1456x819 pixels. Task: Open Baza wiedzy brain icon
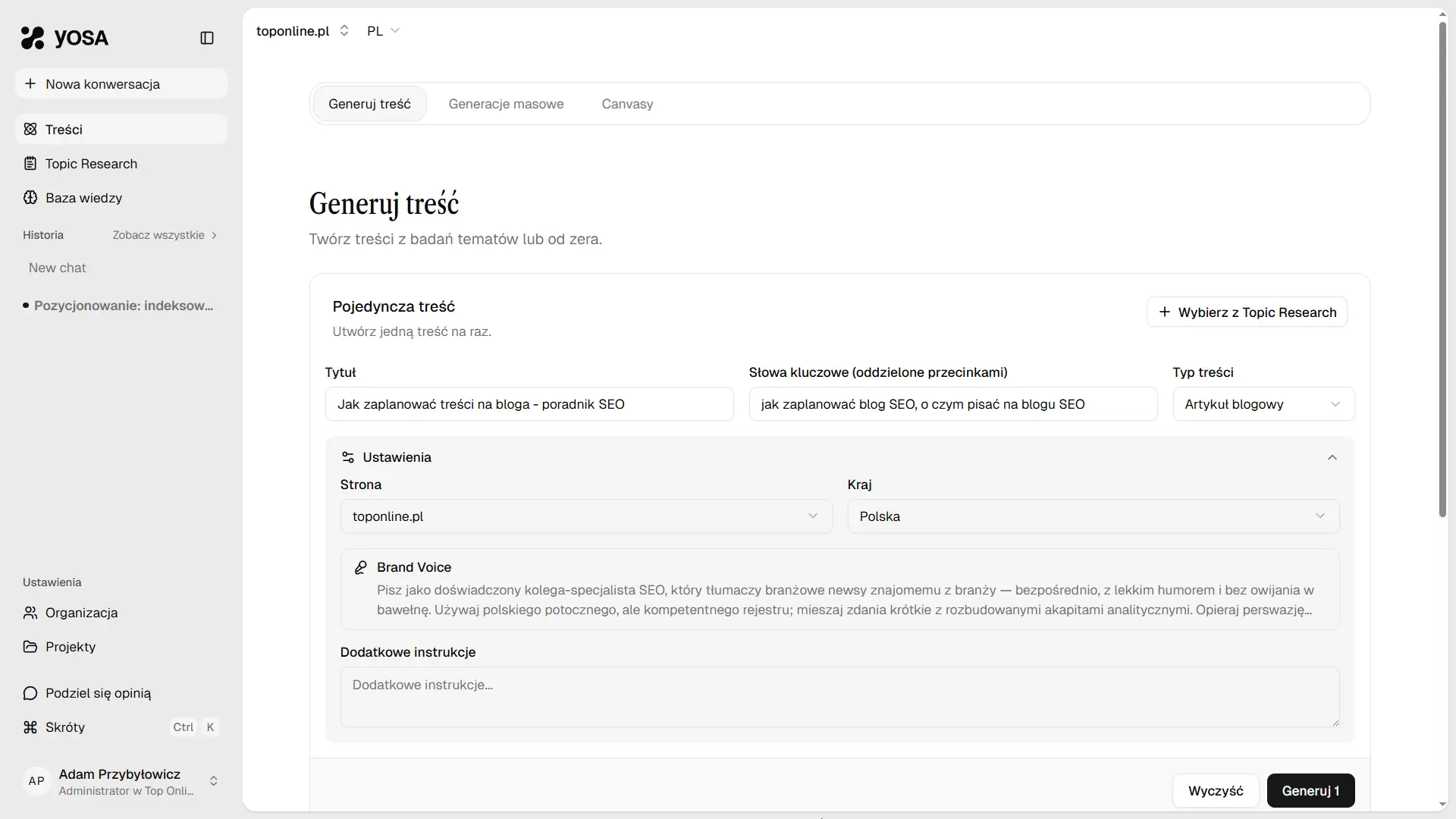[x=30, y=198]
